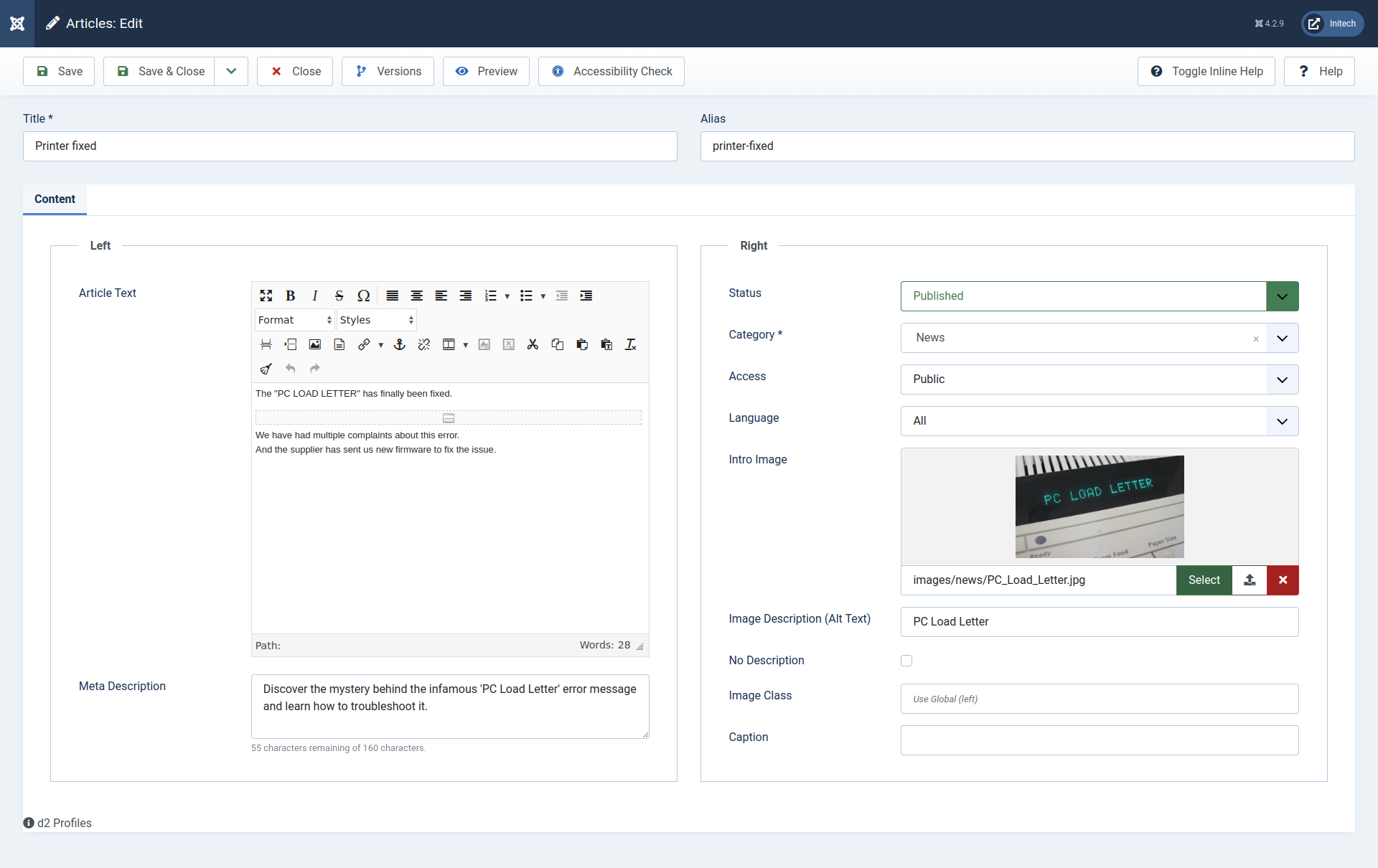Click the Insert Link icon in toolbar
1378x868 pixels.
364,344
